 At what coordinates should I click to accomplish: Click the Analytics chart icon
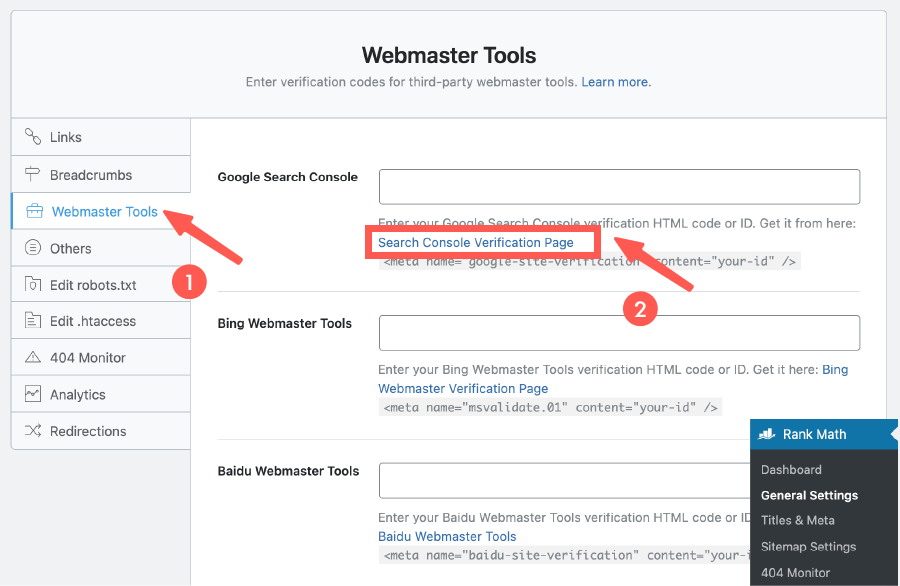click(33, 394)
